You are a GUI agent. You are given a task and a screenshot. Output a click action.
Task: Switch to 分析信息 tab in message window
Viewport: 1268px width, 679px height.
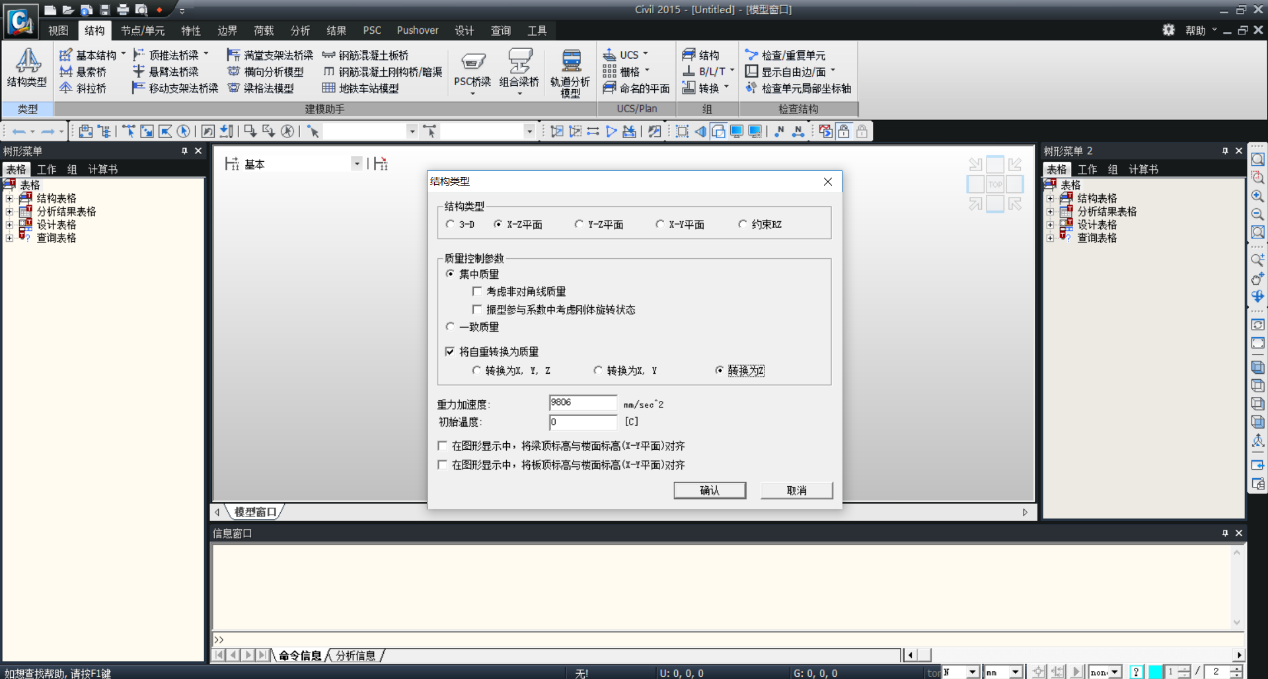(x=356, y=656)
